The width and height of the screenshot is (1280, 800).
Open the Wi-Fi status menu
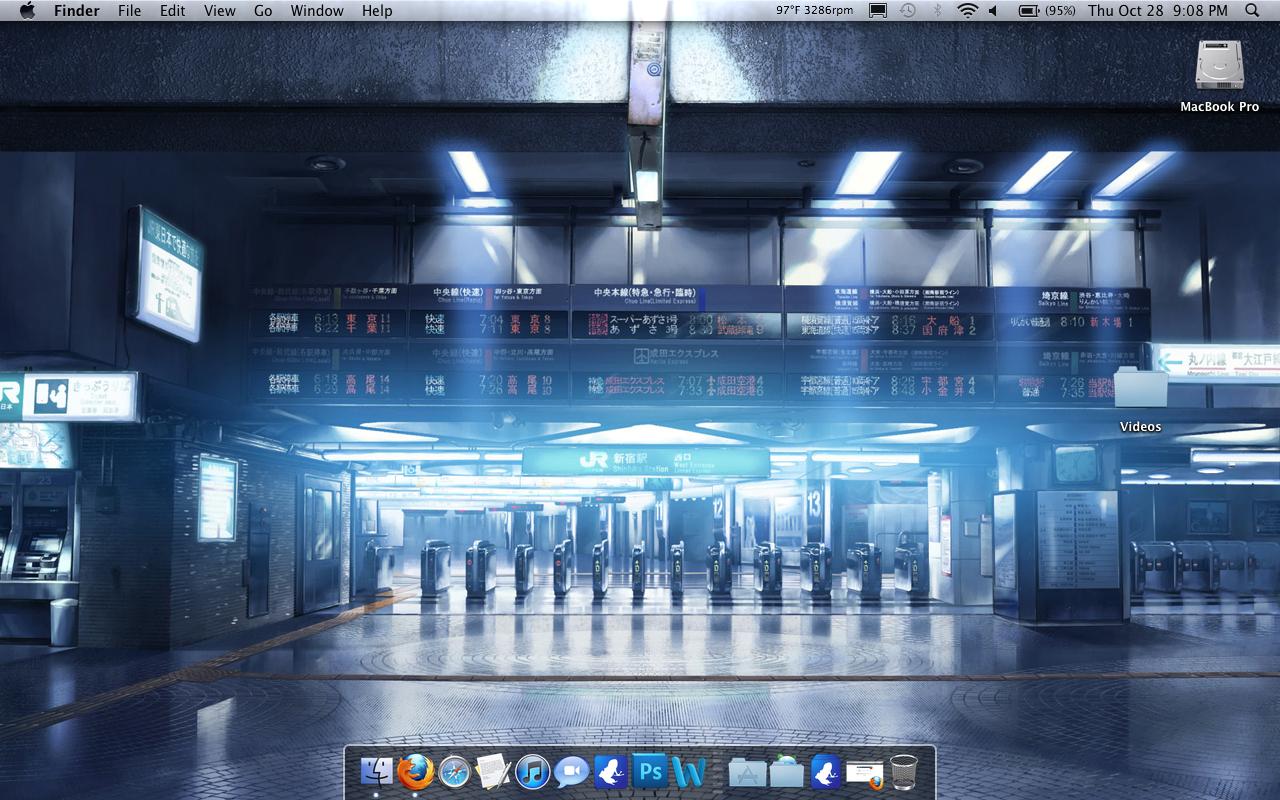click(966, 10)
